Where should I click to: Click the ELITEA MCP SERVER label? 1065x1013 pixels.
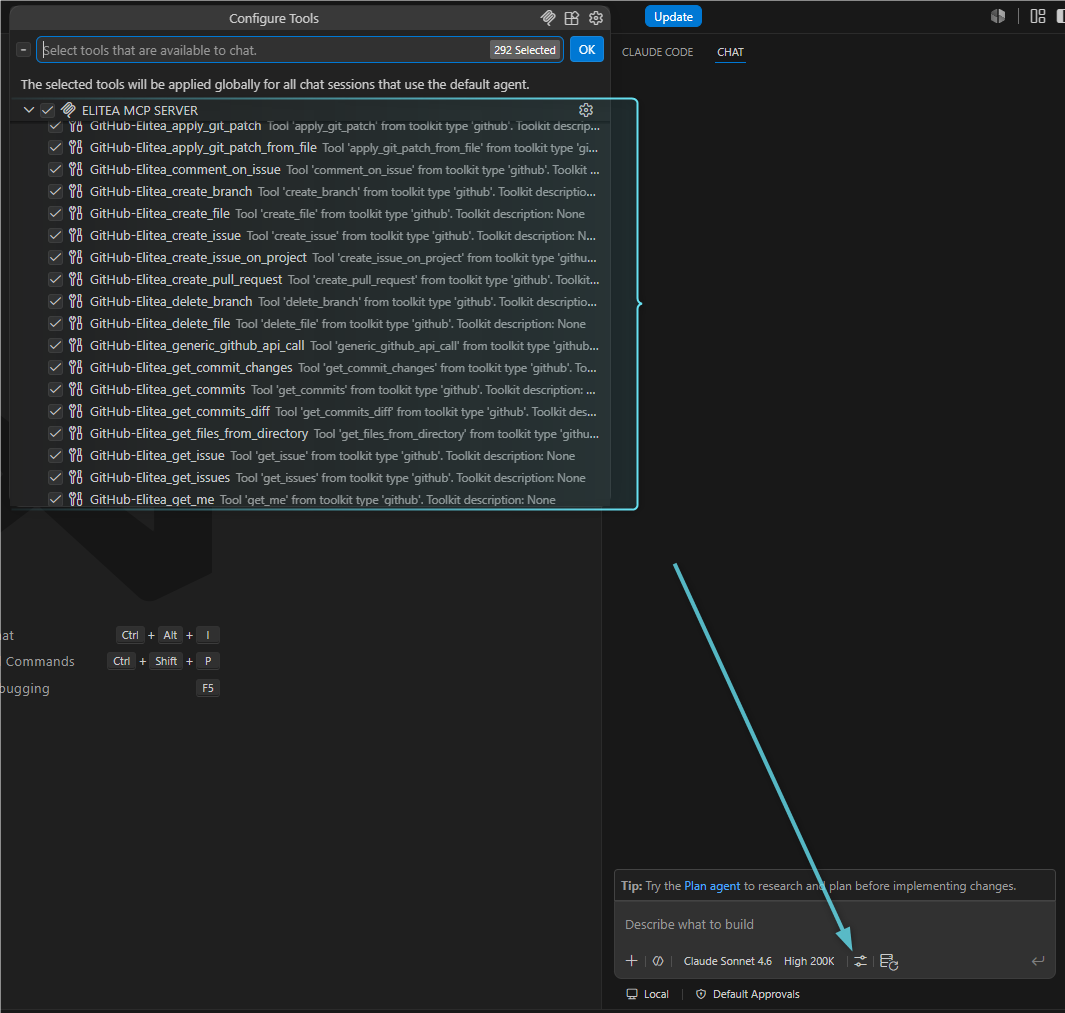[x=140, y=110]
